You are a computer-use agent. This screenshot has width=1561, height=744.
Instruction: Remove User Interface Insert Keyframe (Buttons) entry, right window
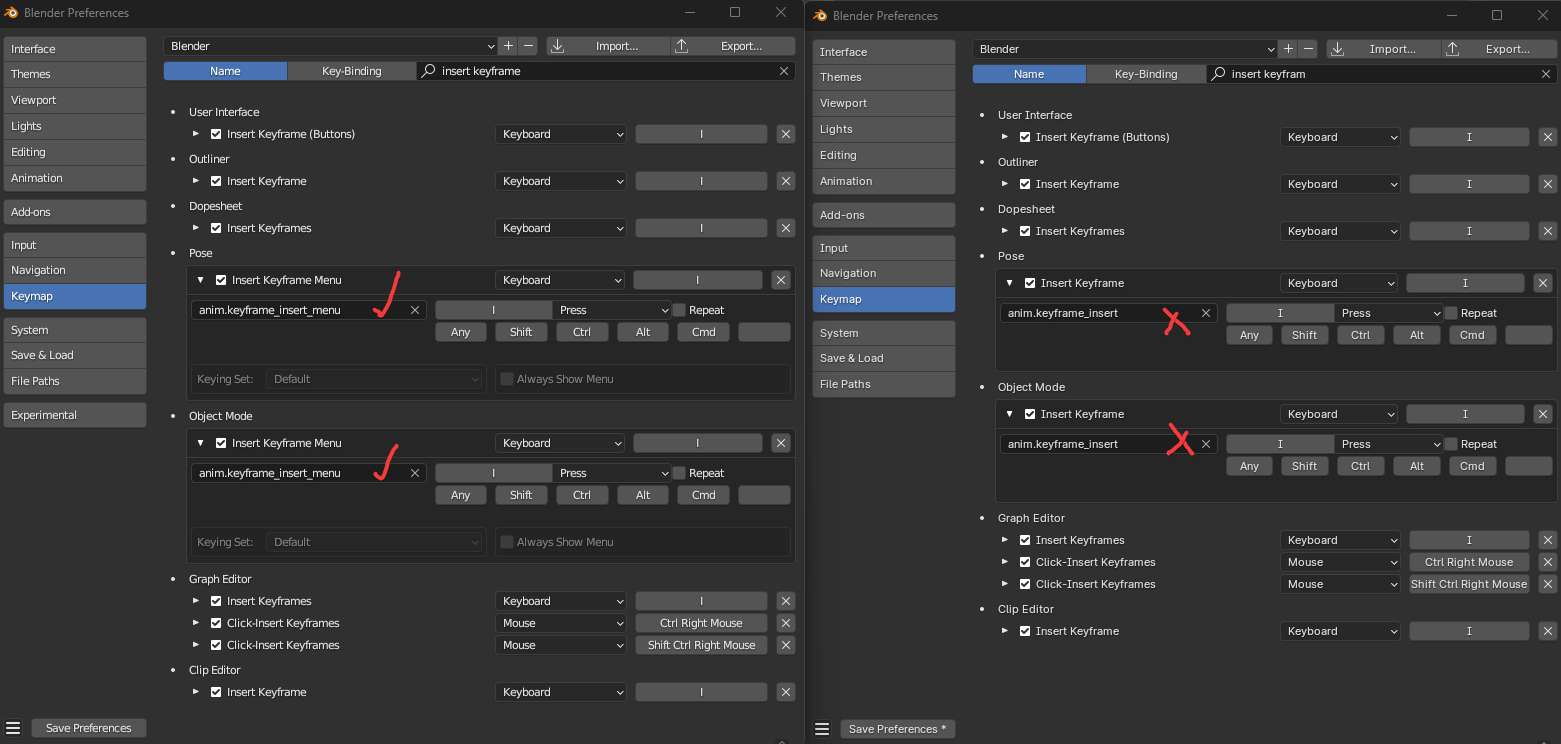click(1548, 137)
